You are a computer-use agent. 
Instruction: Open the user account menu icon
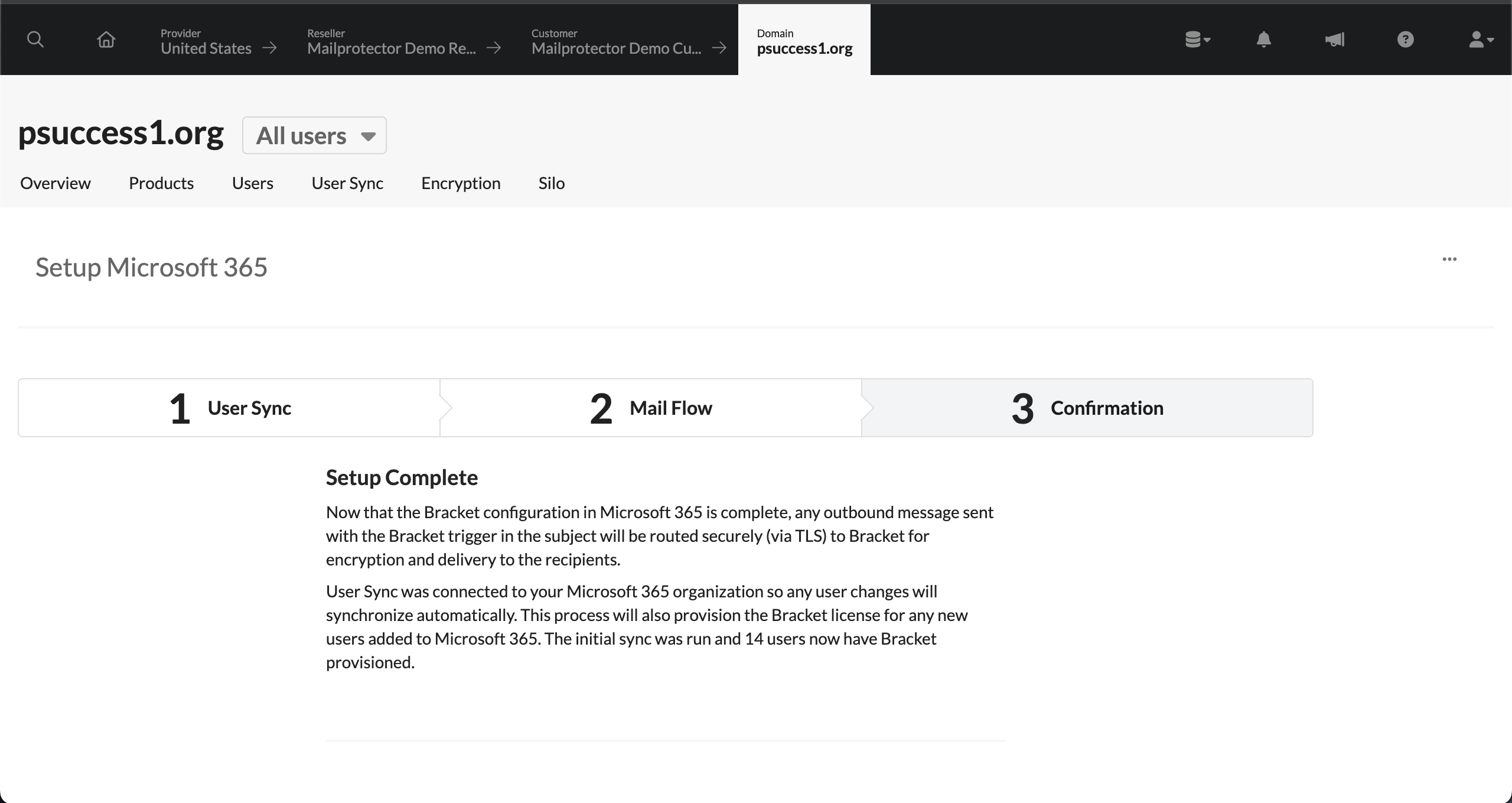coord(1481,40)
